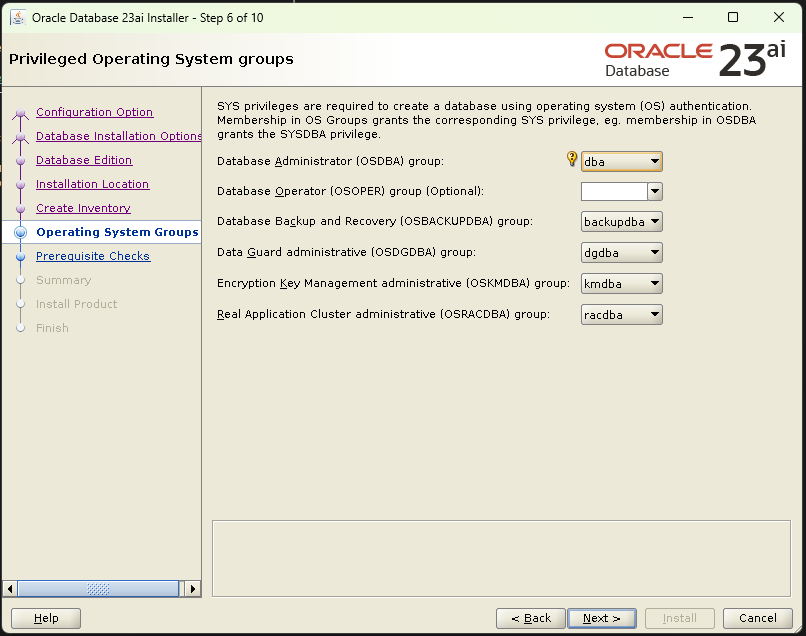
Task: Click the right arrow of the sidebar scrollbar
Action: 193,588
